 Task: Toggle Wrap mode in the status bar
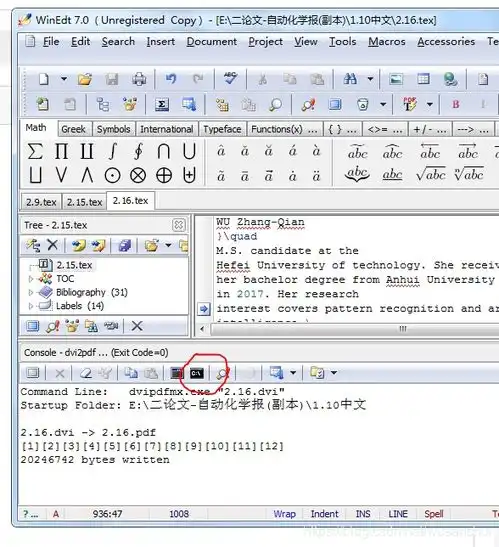284,514
